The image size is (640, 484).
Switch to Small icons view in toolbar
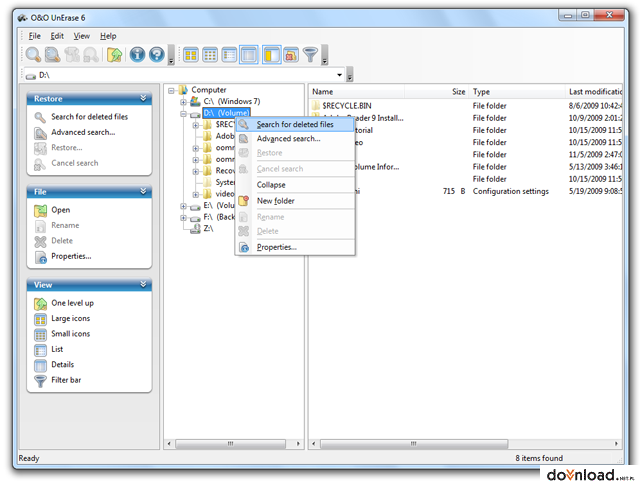pos(210,55)
